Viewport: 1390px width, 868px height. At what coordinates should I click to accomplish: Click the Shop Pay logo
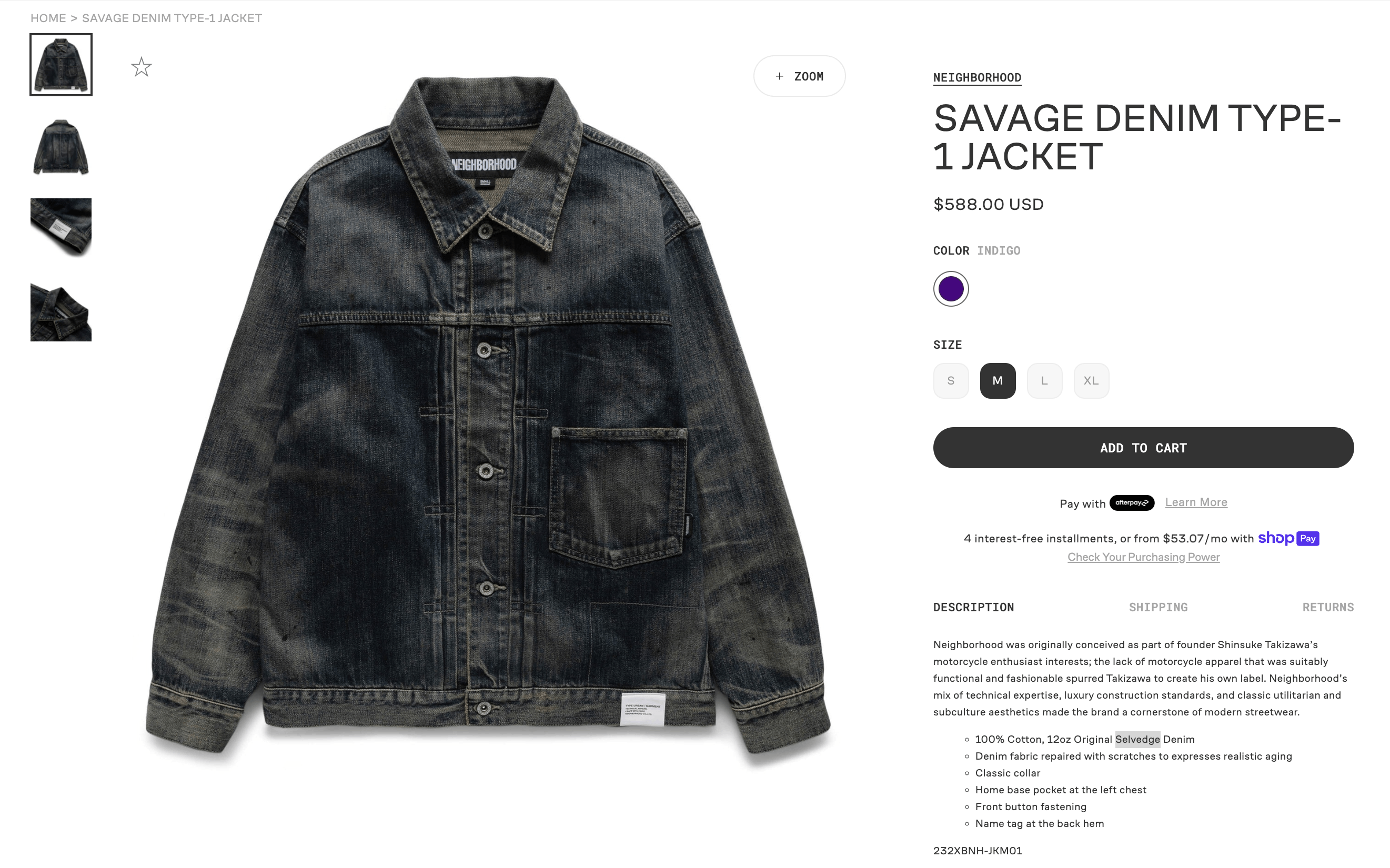[x=1288, y=539]
